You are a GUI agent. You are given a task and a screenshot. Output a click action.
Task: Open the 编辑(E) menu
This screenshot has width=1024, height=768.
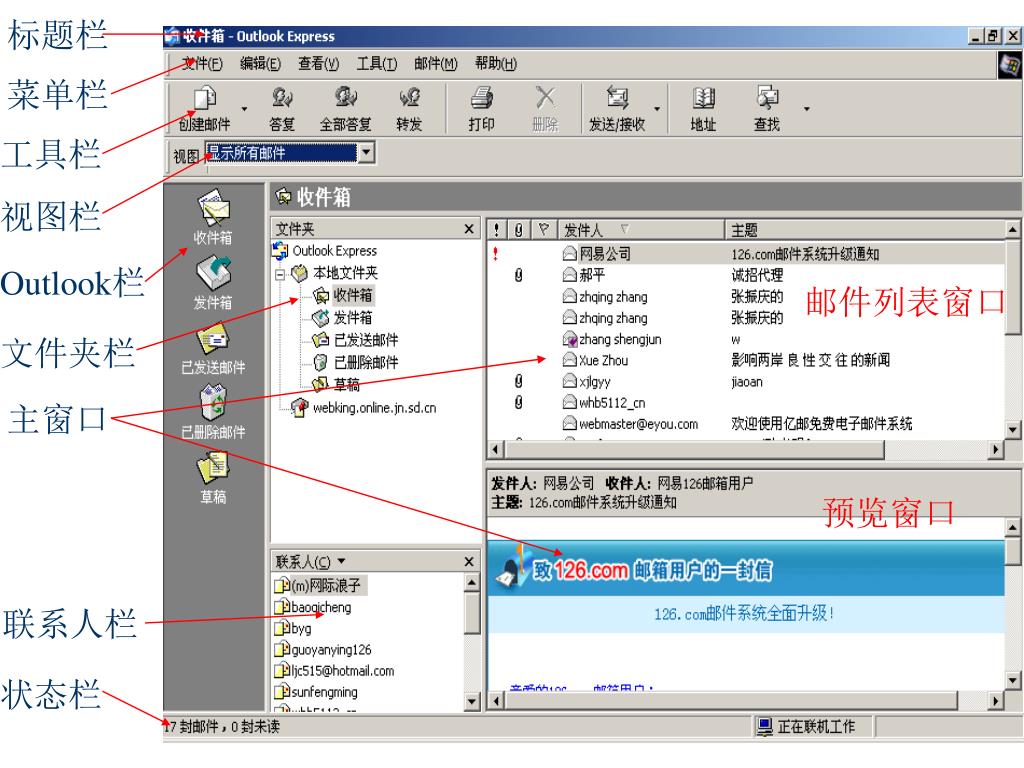click(x=261, y=64)
